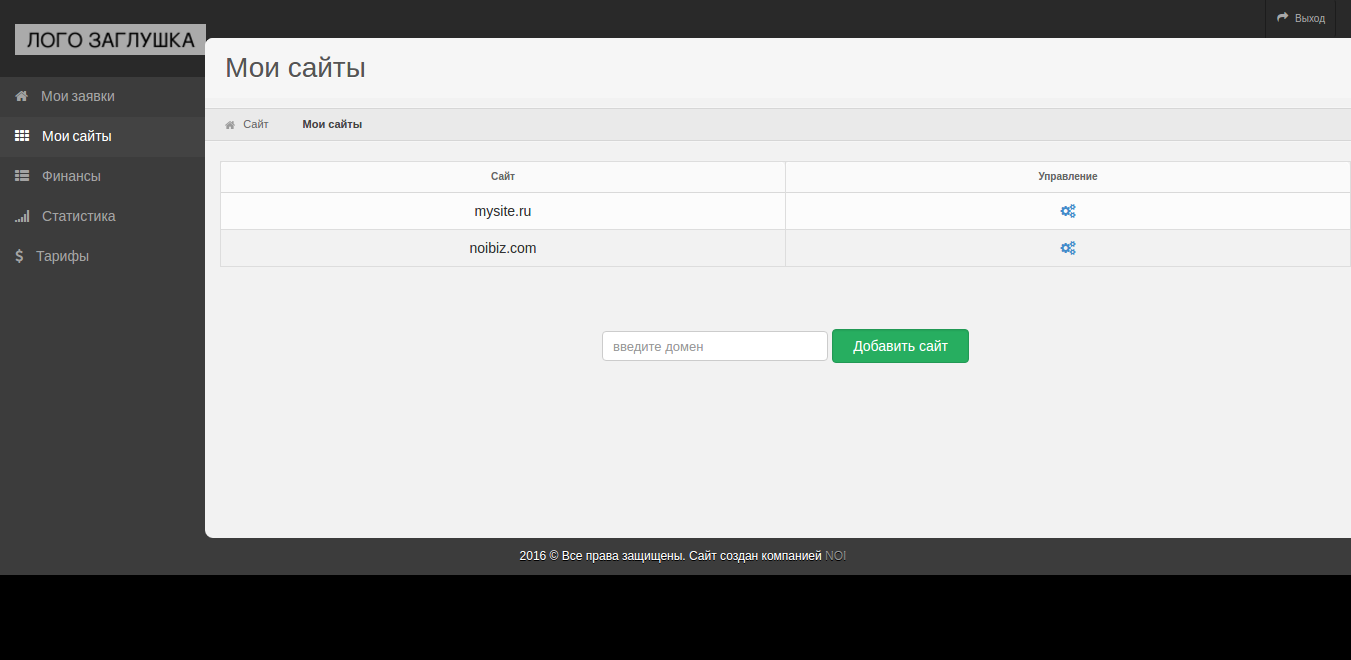
Task: Click the home icon beside Мои заявки
Action: [21, 96]
